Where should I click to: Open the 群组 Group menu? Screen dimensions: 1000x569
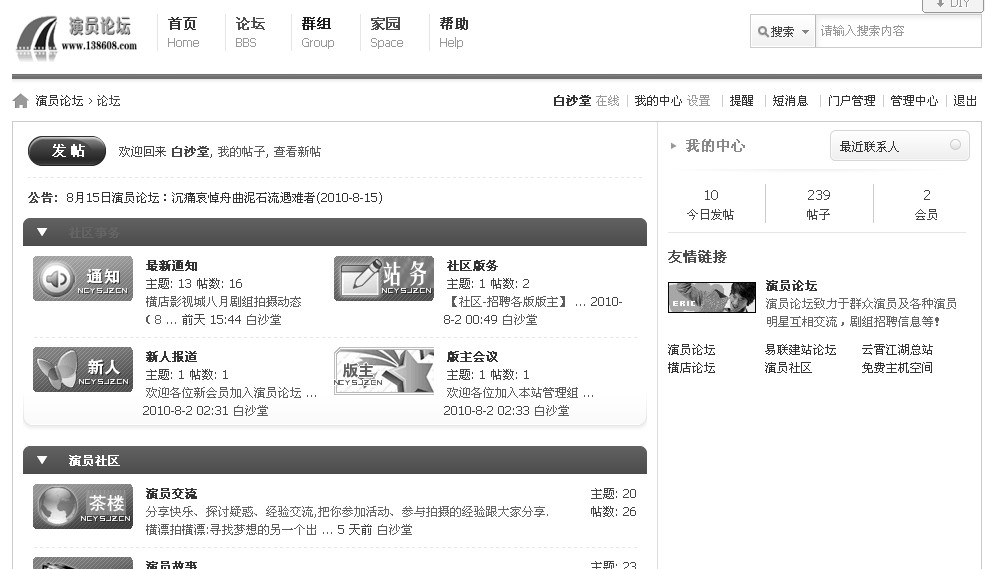tap(317, 33)
